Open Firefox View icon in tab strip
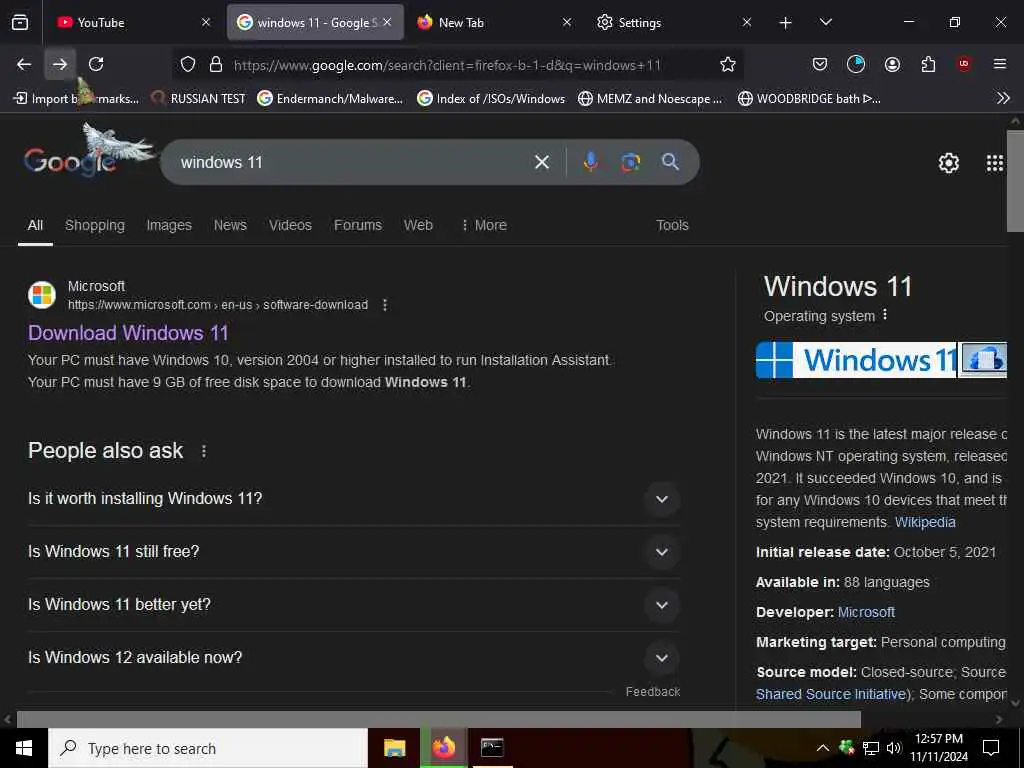 click(x=20, y=22)
